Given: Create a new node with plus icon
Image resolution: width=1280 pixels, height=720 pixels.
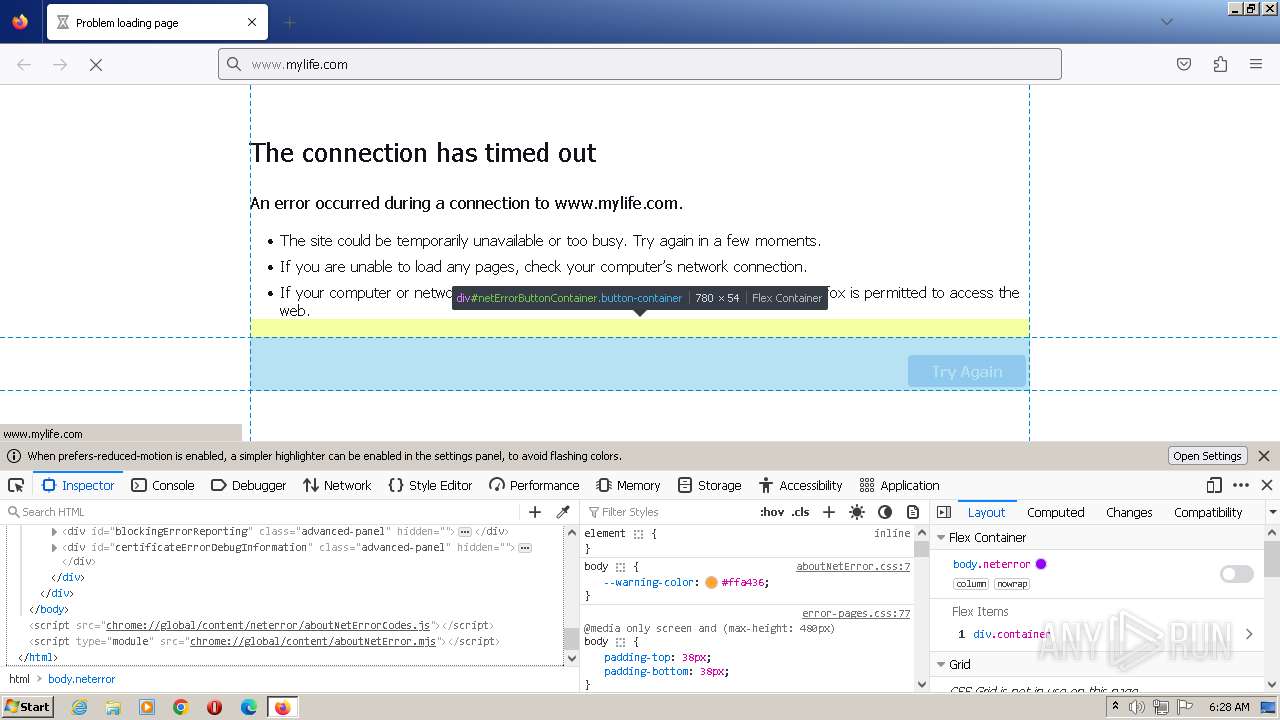Looking at the screenshot, I should tap(535, 512).
